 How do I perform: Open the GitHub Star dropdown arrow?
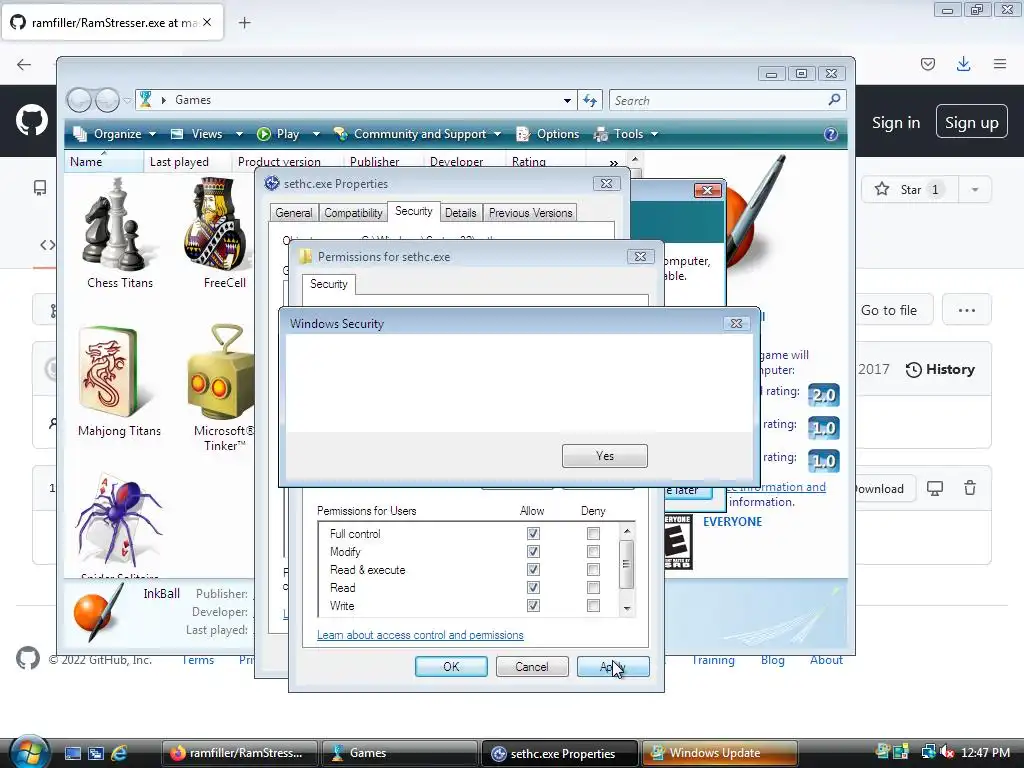974,189
